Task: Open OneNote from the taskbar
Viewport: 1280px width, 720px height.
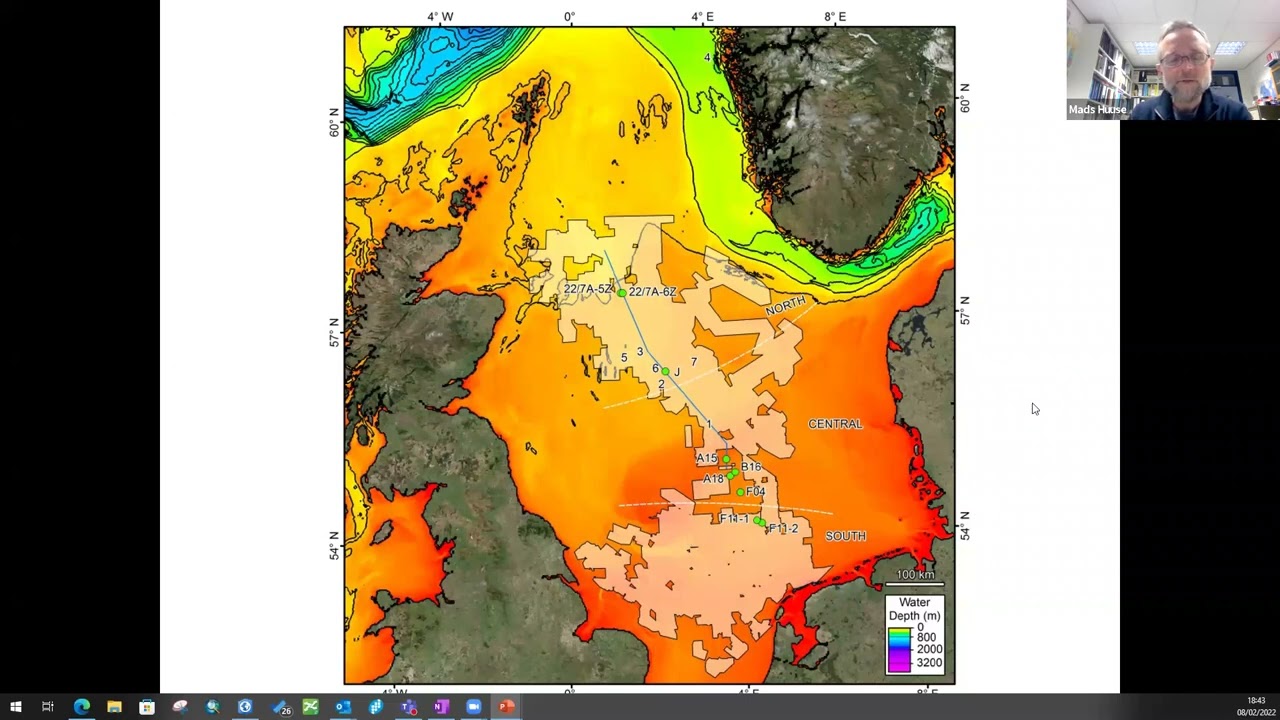Action: [x=440, y=707]
